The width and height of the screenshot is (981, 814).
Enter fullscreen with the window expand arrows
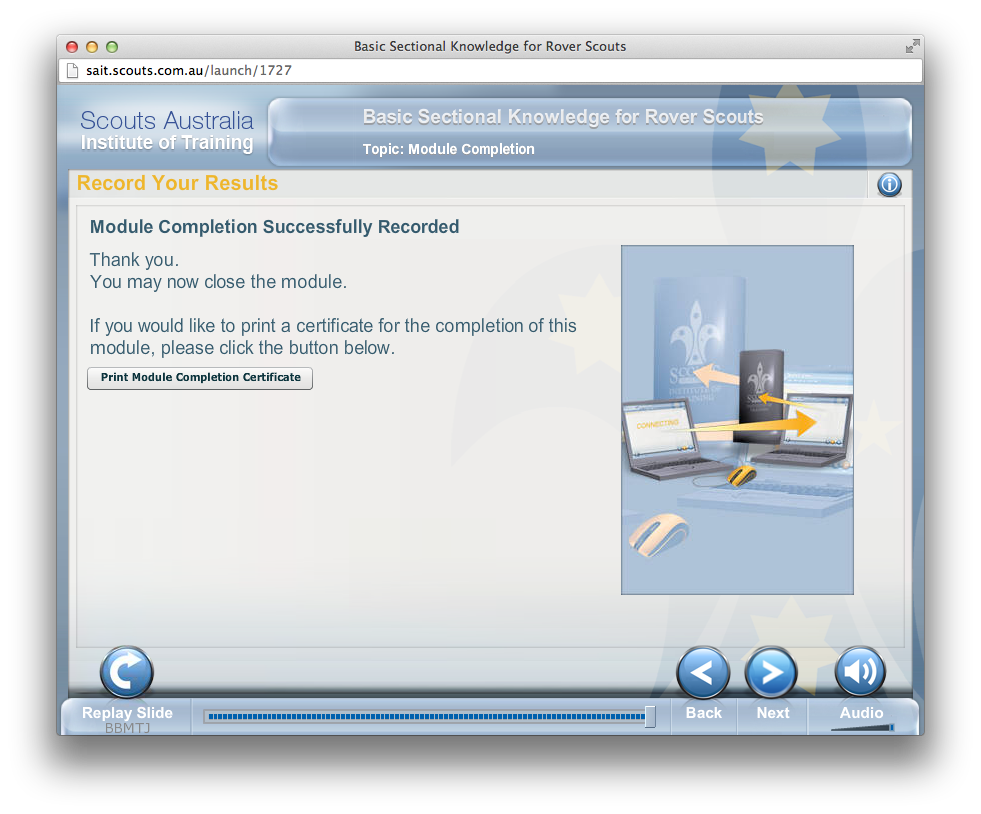point(912,46)
